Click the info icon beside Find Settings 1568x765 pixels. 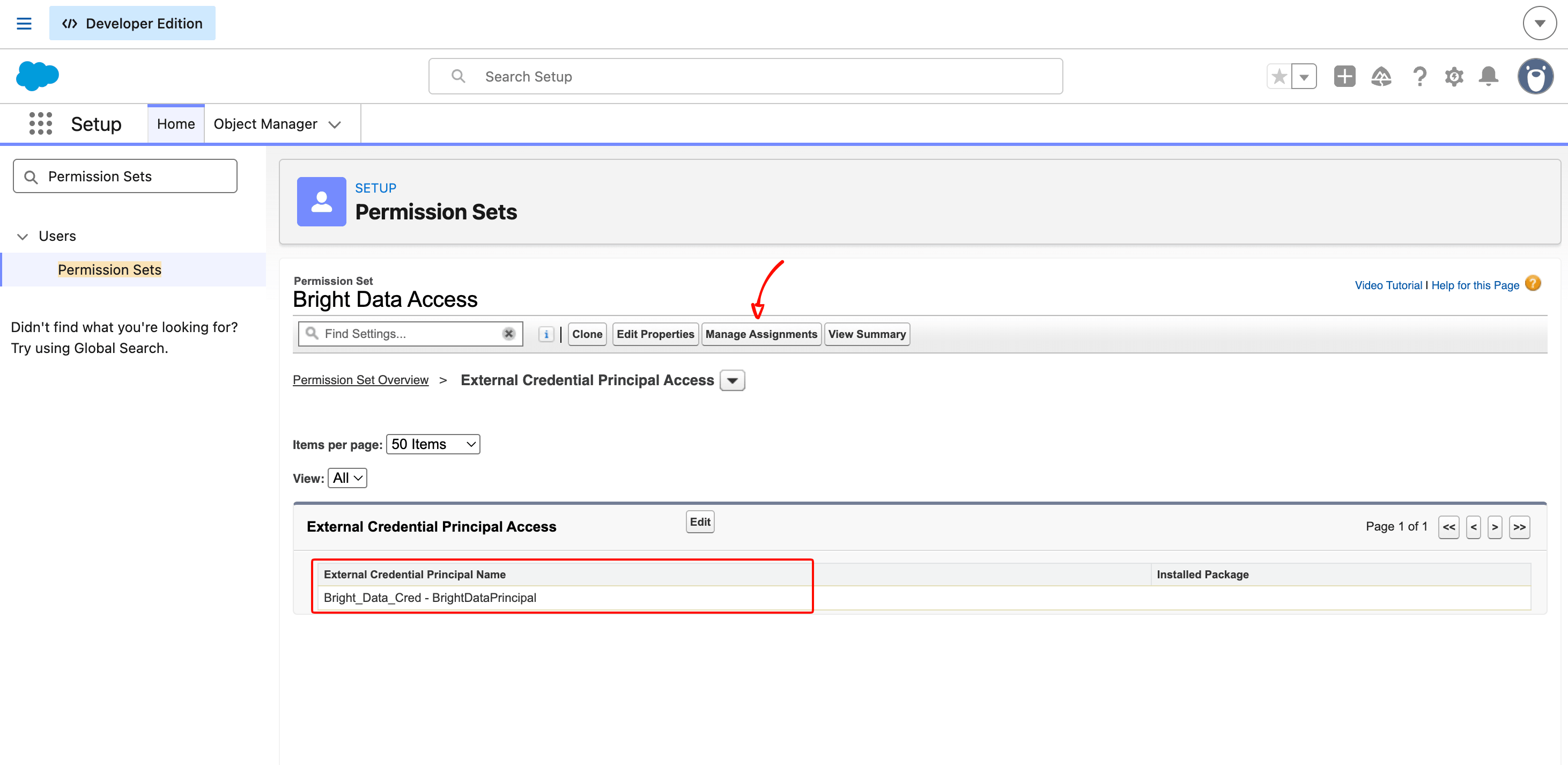tap(546, 334)
